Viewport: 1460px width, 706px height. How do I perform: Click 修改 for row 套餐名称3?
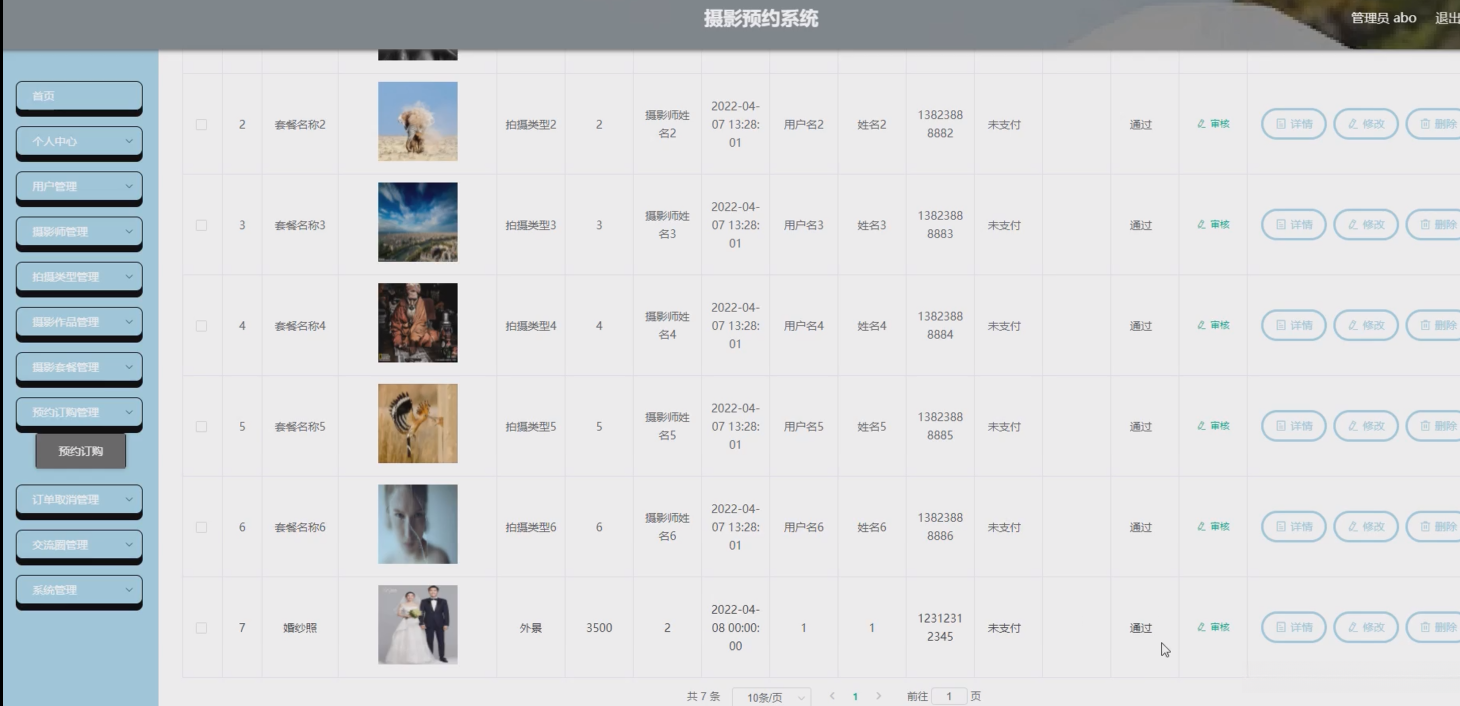point(1366,225)
